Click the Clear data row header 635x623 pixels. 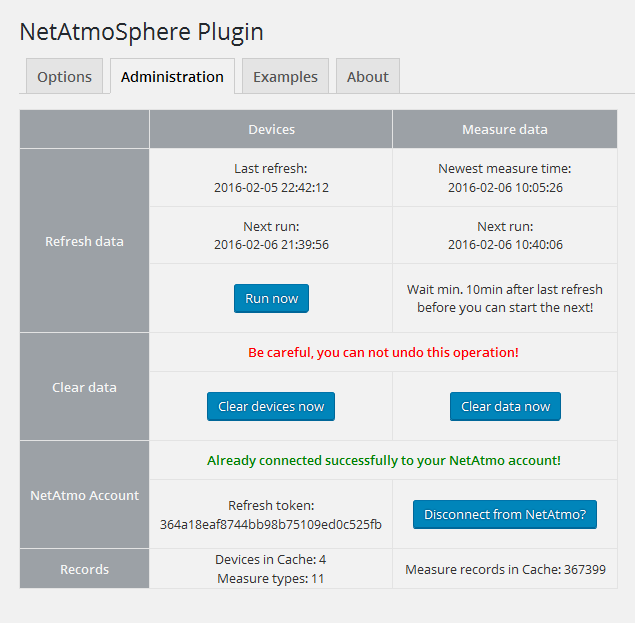coord(84,387)
